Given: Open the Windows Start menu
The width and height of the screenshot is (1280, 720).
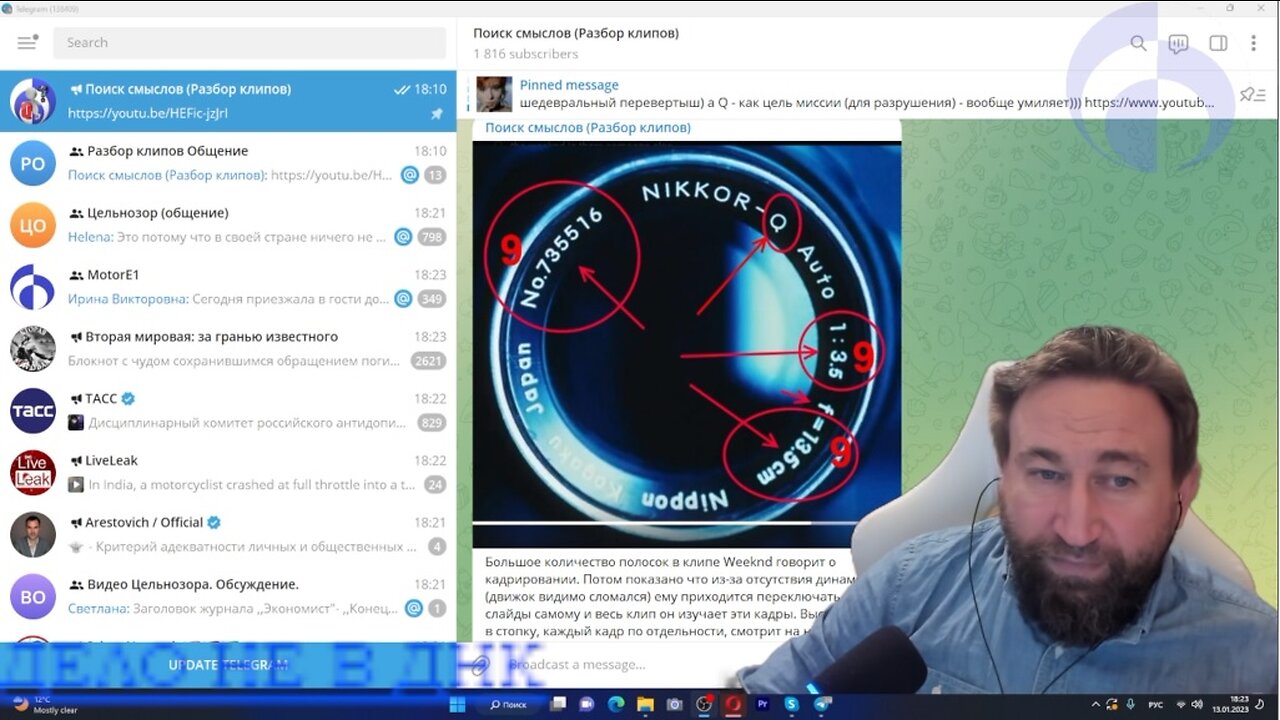Looking at the screenshot, I should 457,704.
